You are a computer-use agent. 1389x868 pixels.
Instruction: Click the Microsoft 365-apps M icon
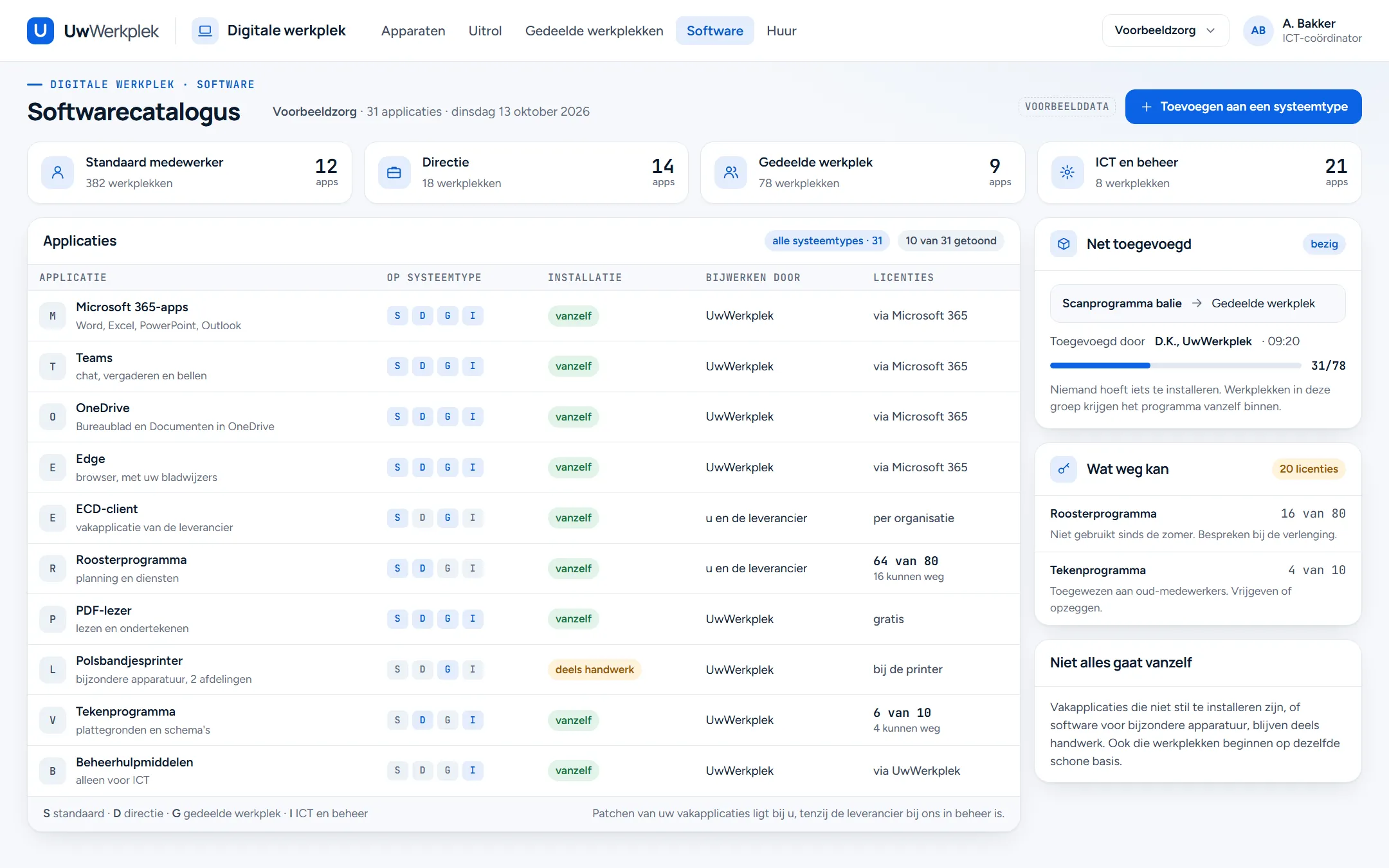[53, 316]
